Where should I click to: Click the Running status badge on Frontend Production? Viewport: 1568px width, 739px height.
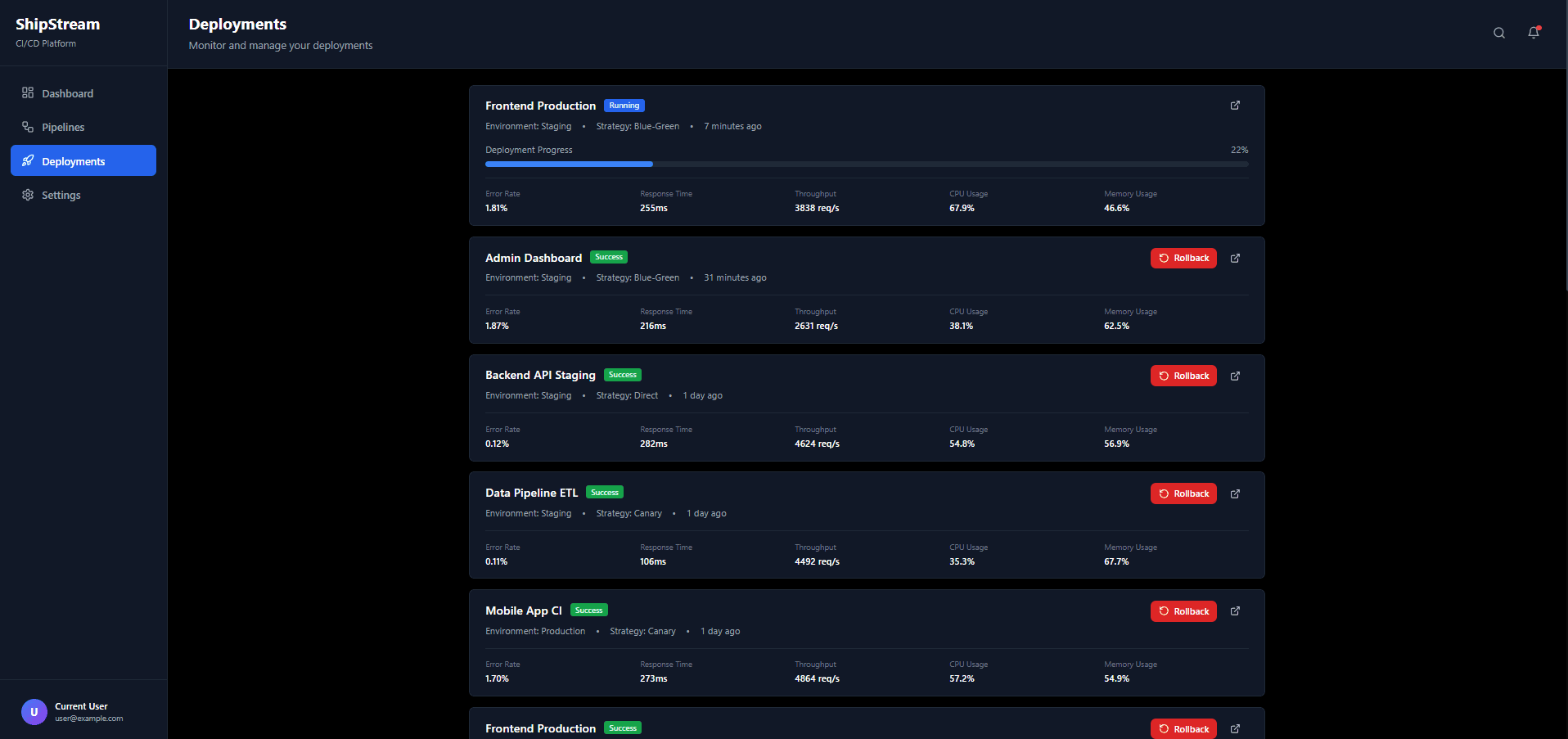pos(624,105)
